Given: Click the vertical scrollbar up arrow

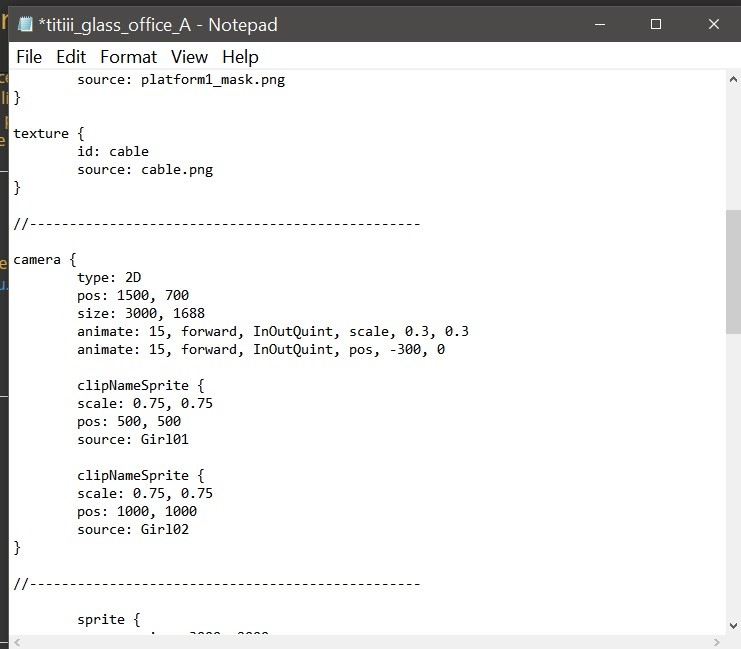Looking at the screenshot, I should click(733, 78).
